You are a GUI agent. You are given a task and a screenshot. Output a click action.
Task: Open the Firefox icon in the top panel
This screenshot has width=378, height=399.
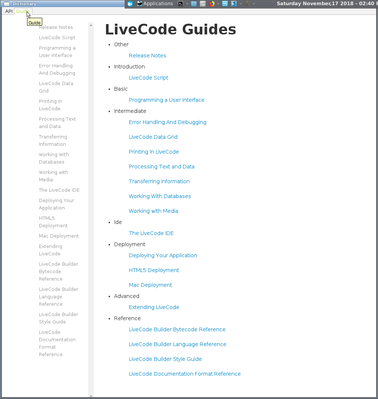212,4
